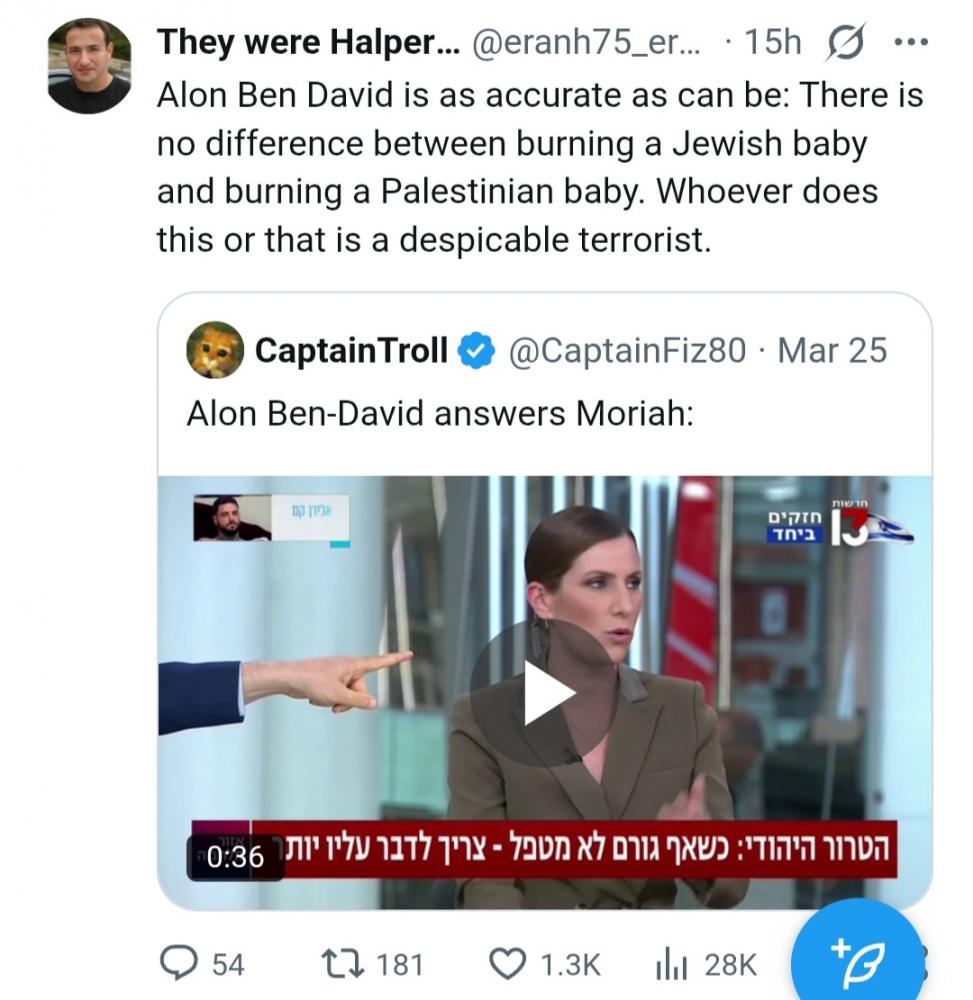This screenshot has height=1000, width=973.
Task: Click the Mar 25 quoted tweet date
Action: point(832,351)
